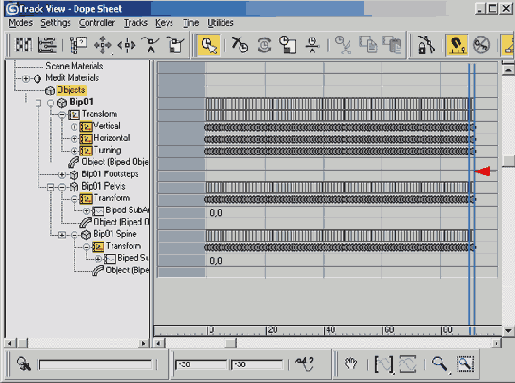Select Scene Materials in the tree
515x383 pixels.
tap(74, 66)
